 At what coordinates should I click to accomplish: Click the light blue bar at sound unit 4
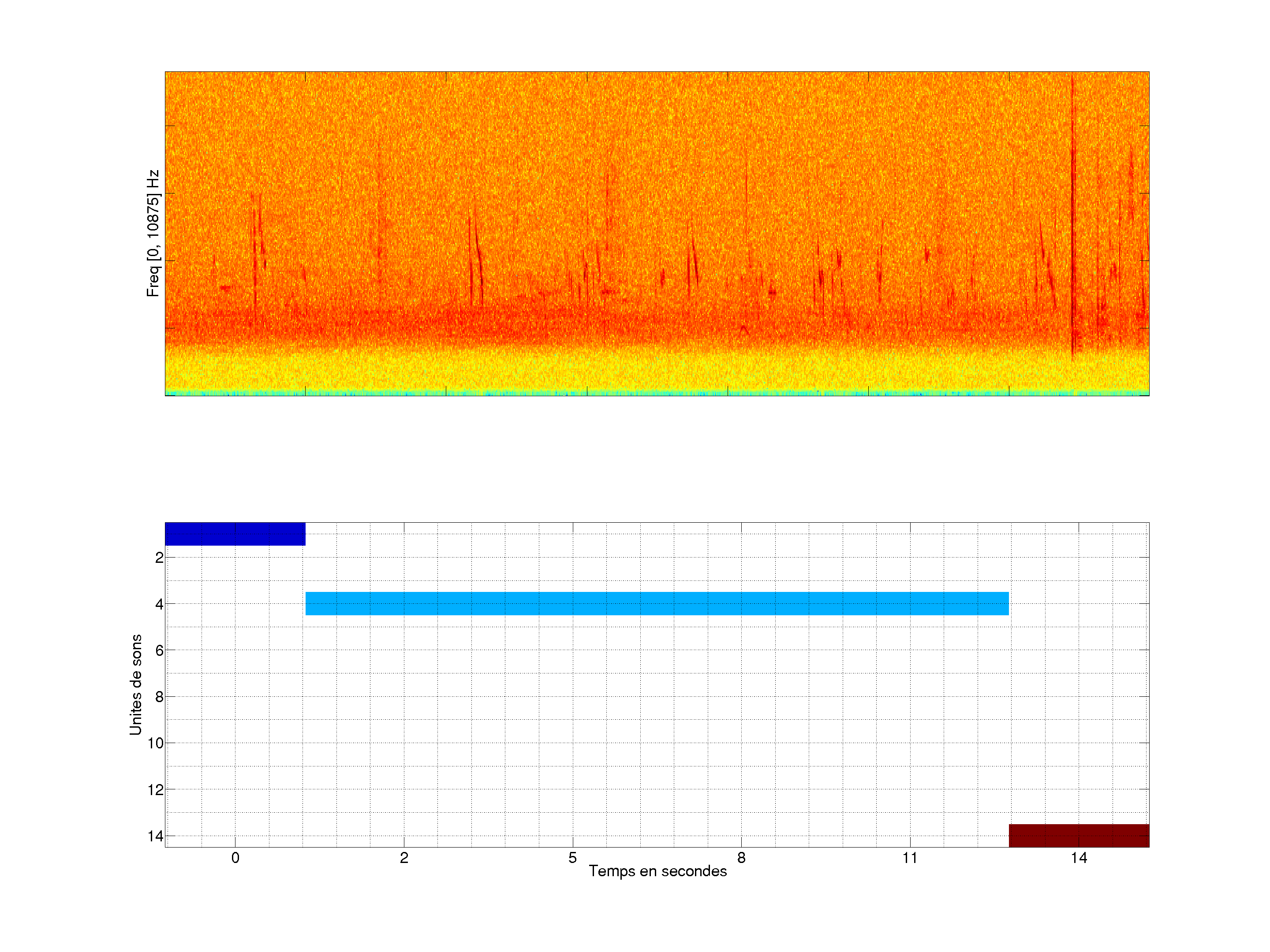pos(657,603)
